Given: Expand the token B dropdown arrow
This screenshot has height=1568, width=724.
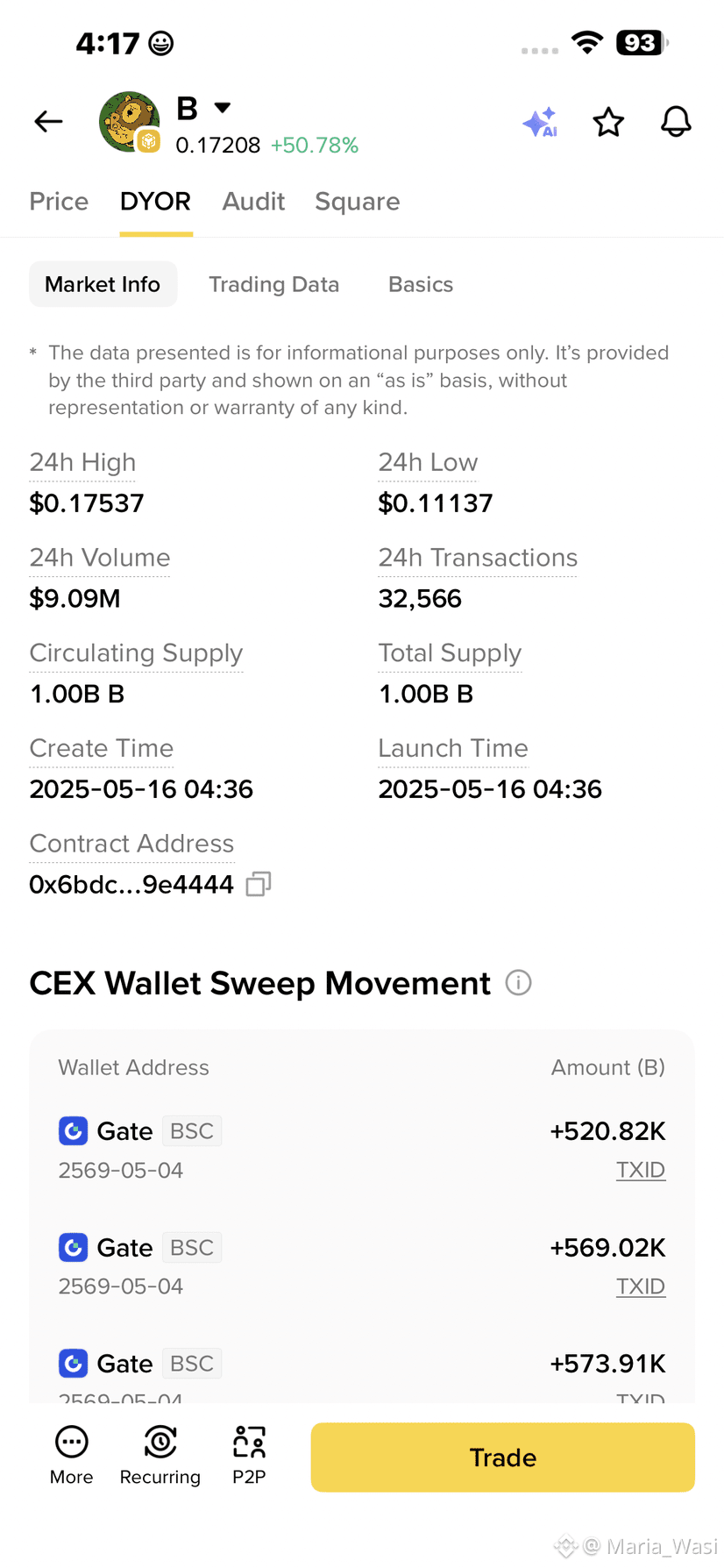Looking at the screenshot, I should [223, 107].
